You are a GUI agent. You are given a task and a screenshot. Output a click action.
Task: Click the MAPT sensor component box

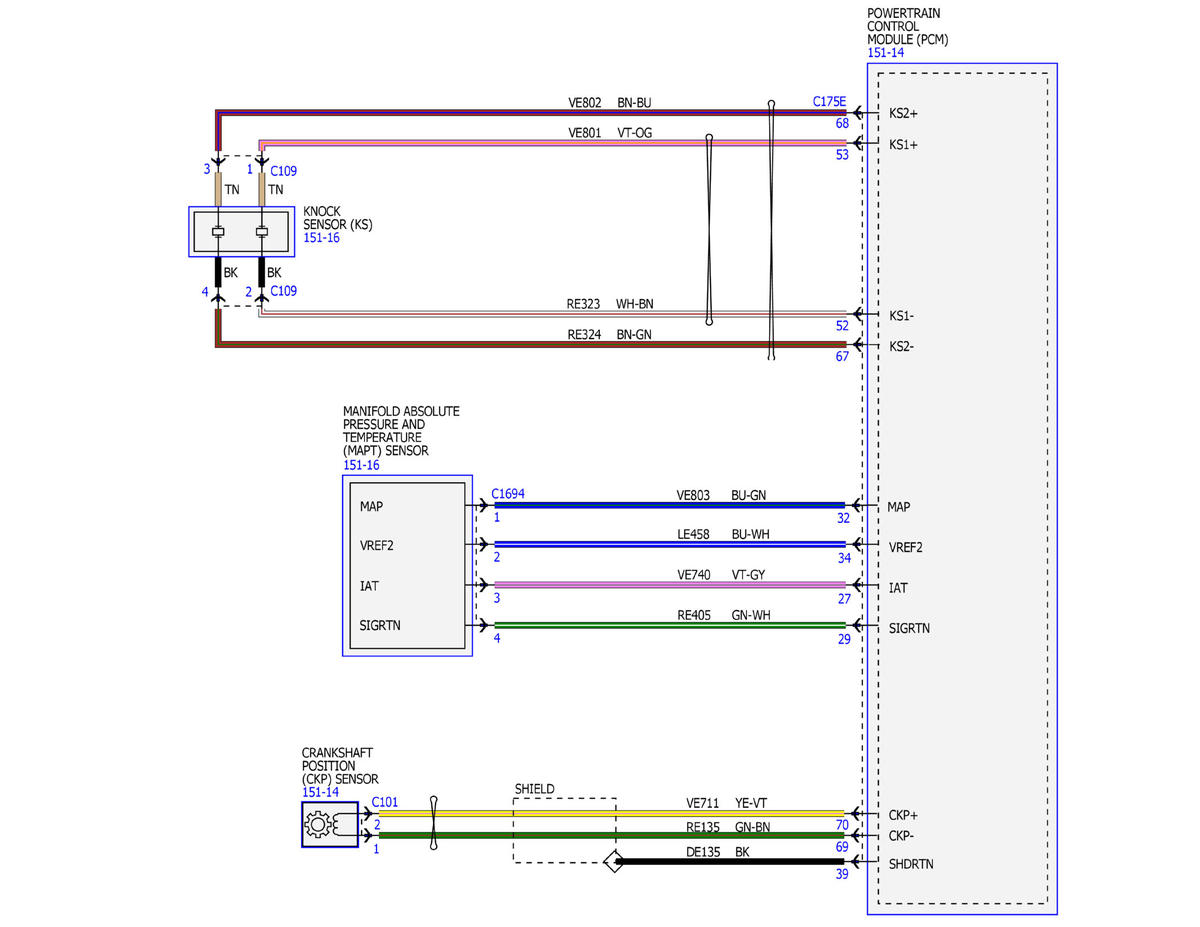coord(407,565)
